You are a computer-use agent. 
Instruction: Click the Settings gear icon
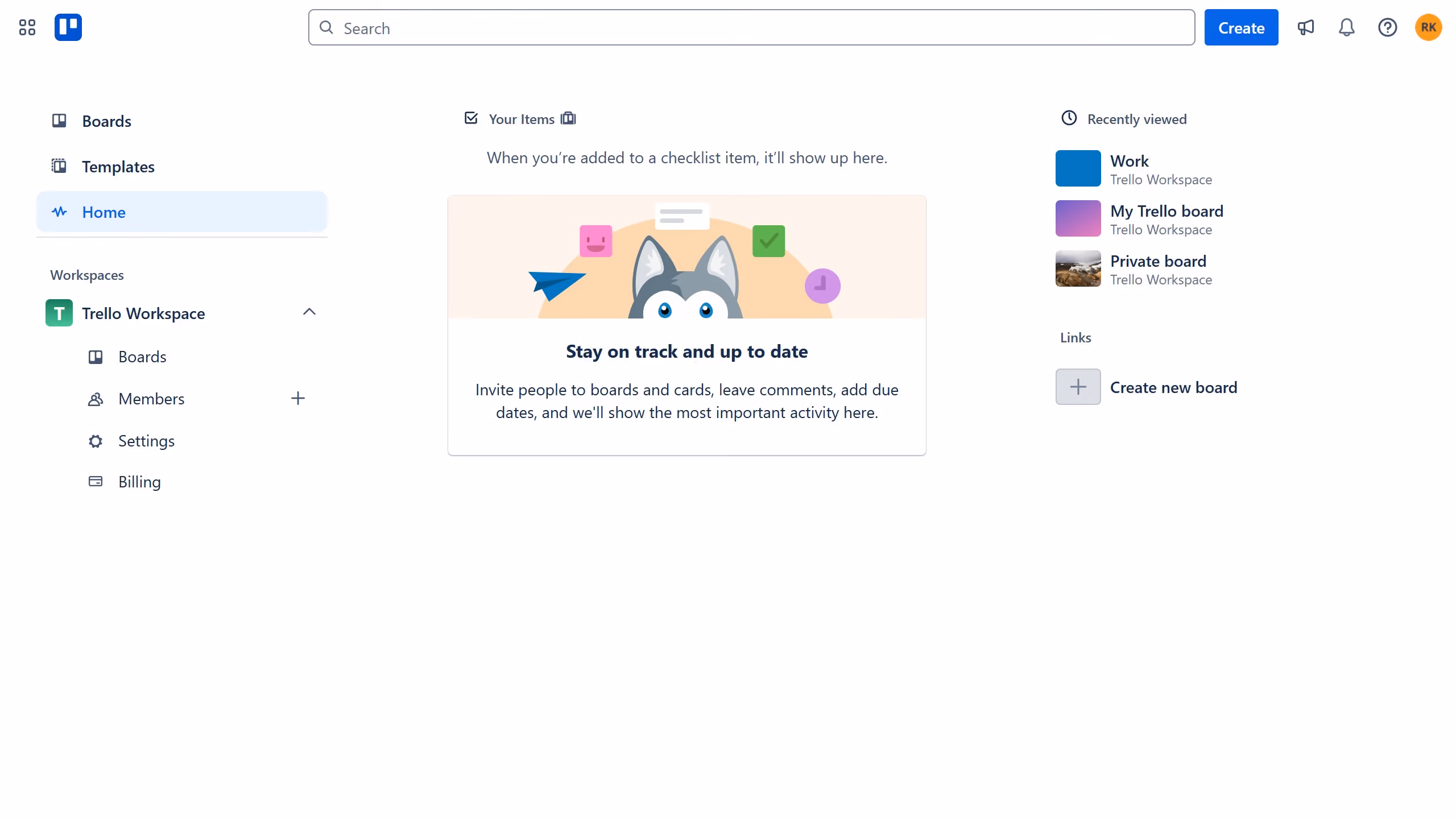[x=96, y=441]
